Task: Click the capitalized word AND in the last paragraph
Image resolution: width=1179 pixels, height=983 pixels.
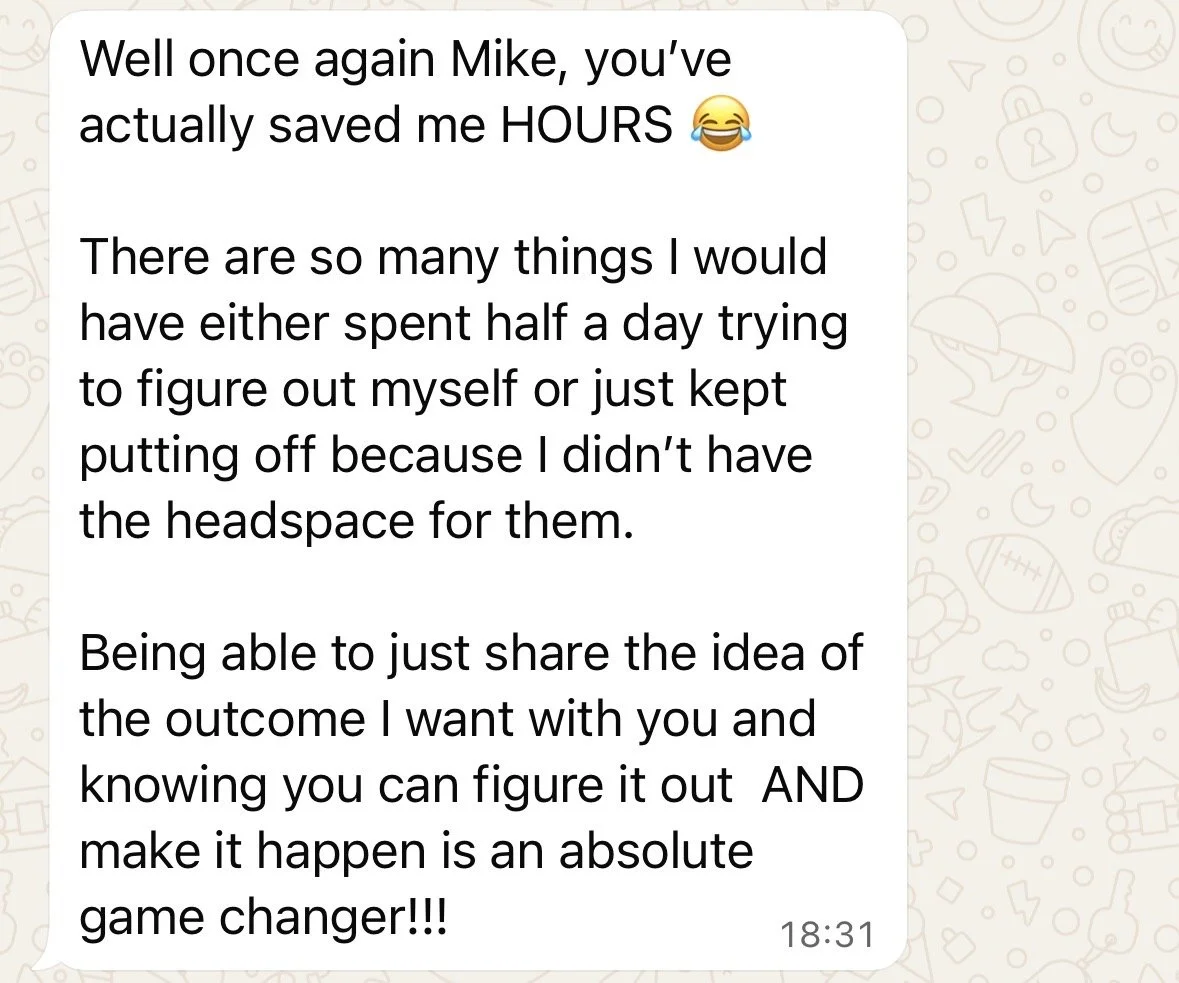Action: [812, 784]
